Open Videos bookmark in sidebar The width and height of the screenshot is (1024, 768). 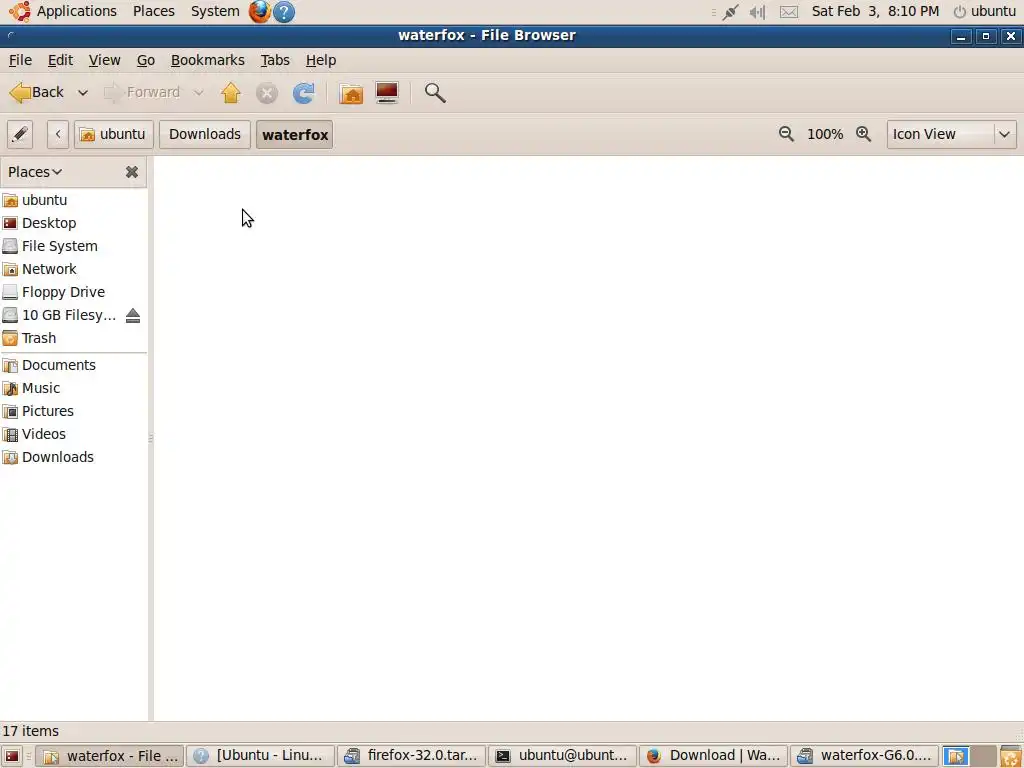pos(74,434)
